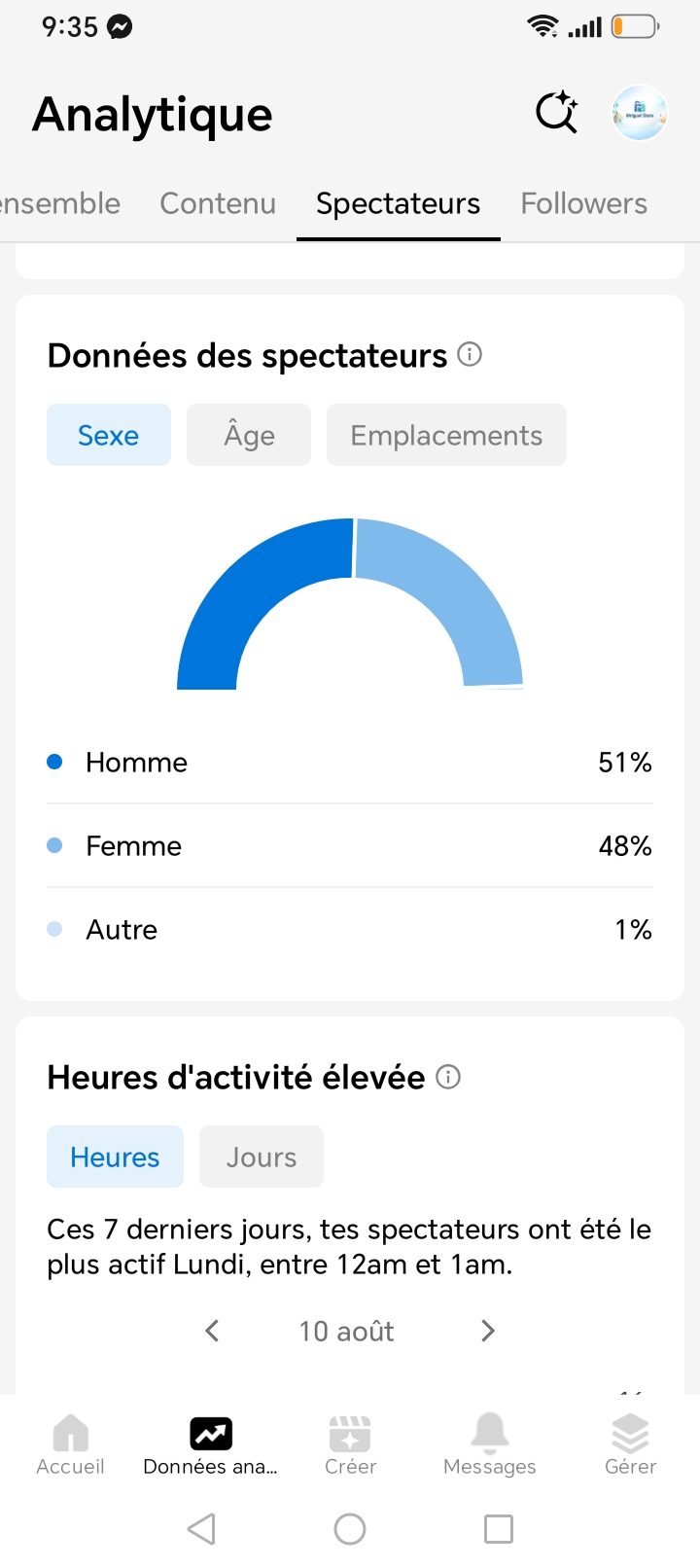This screenshot has height=1568, width=700.
Task: Tap the profile avatar picture
Action: [640, 113]
